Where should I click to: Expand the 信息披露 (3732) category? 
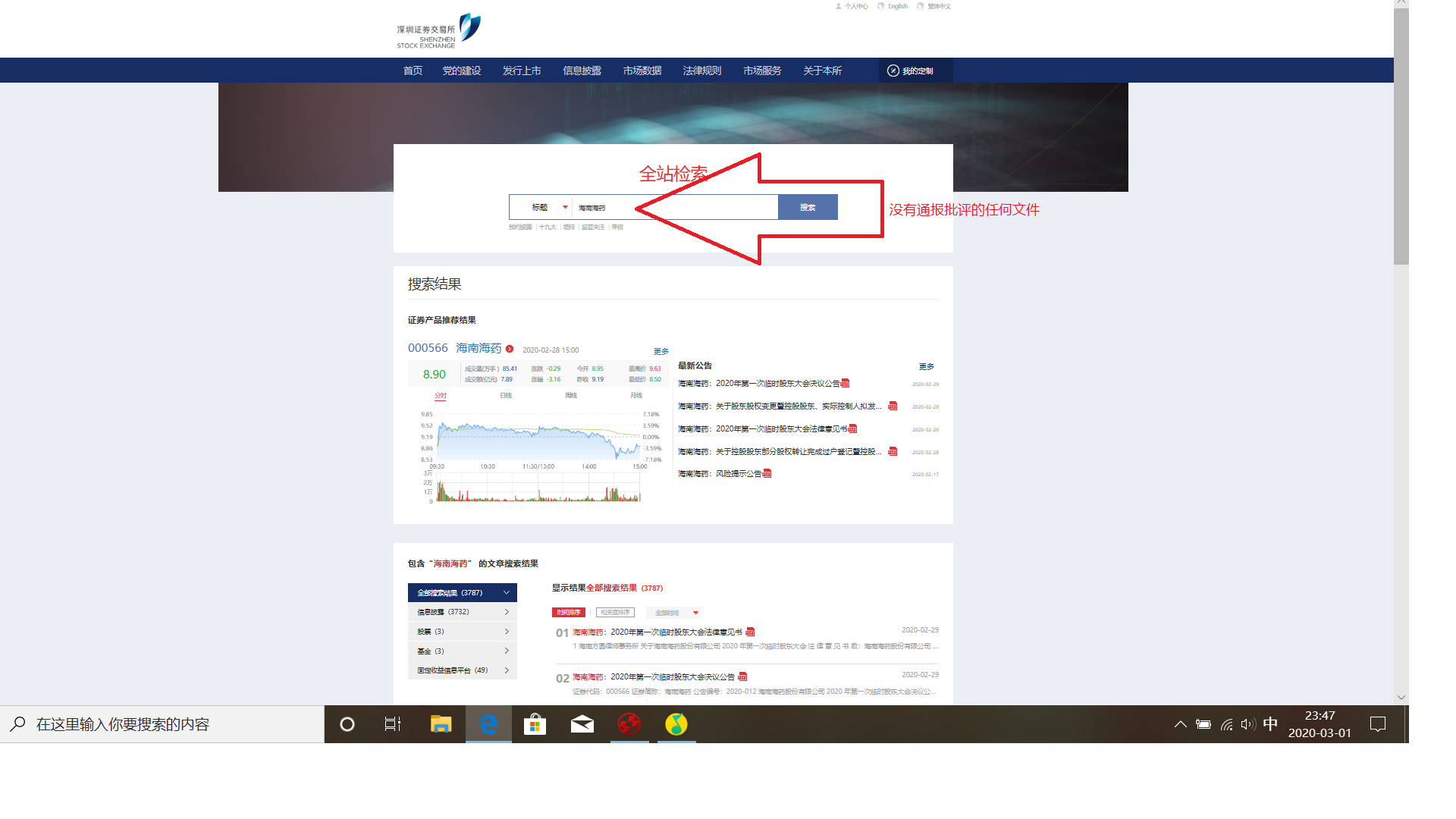pyautogui.click(x=462, y=612)
